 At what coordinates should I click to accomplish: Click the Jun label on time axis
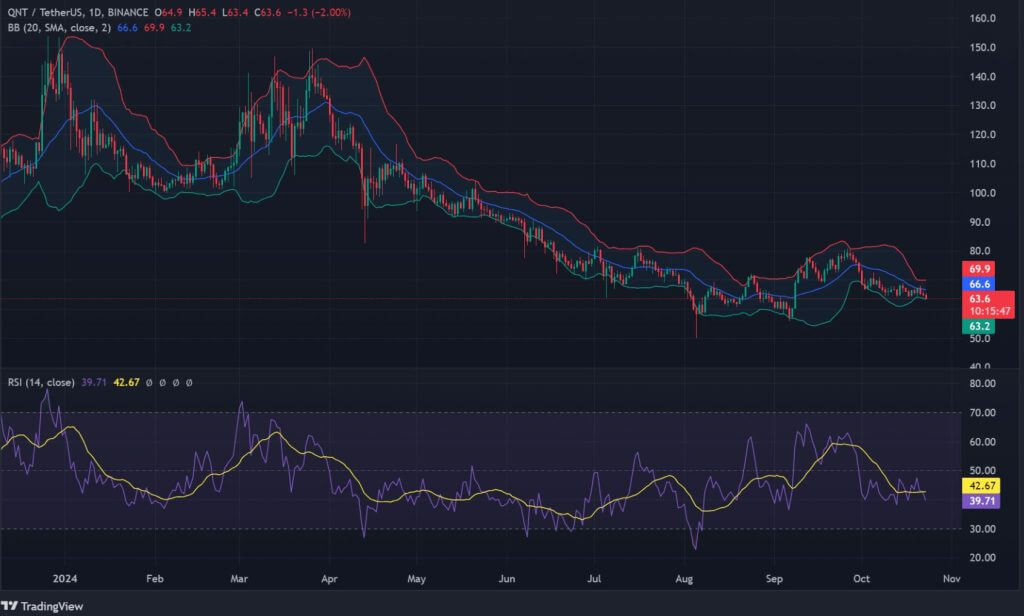[507, 578]
